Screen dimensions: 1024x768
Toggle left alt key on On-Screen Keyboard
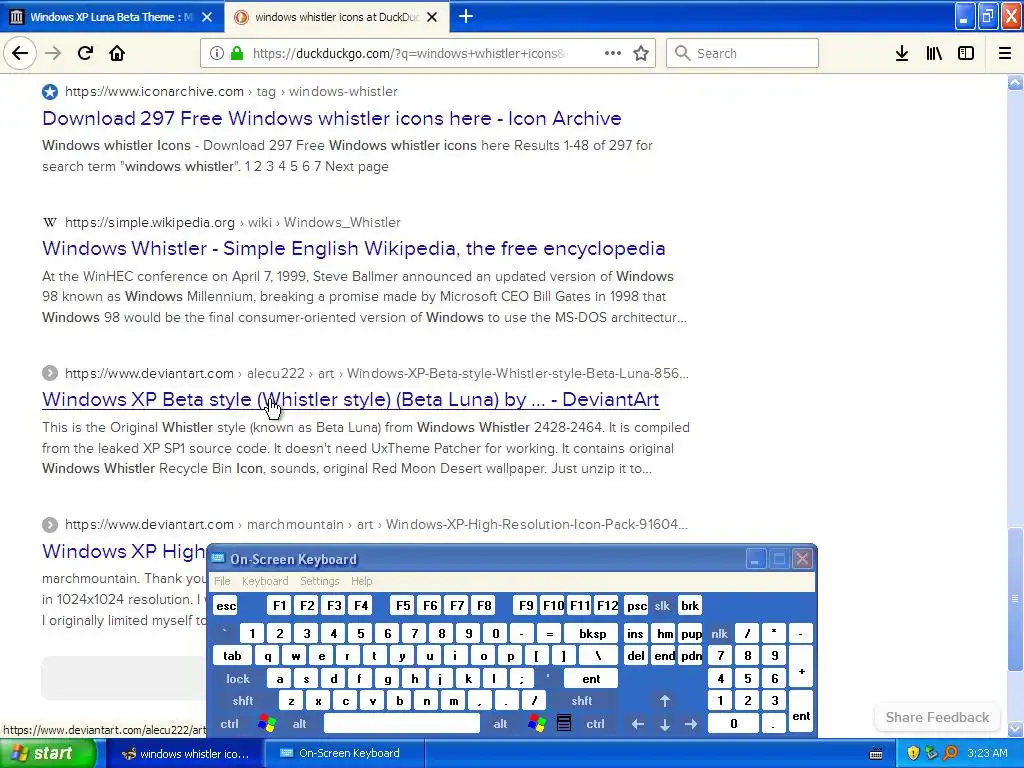299,724
